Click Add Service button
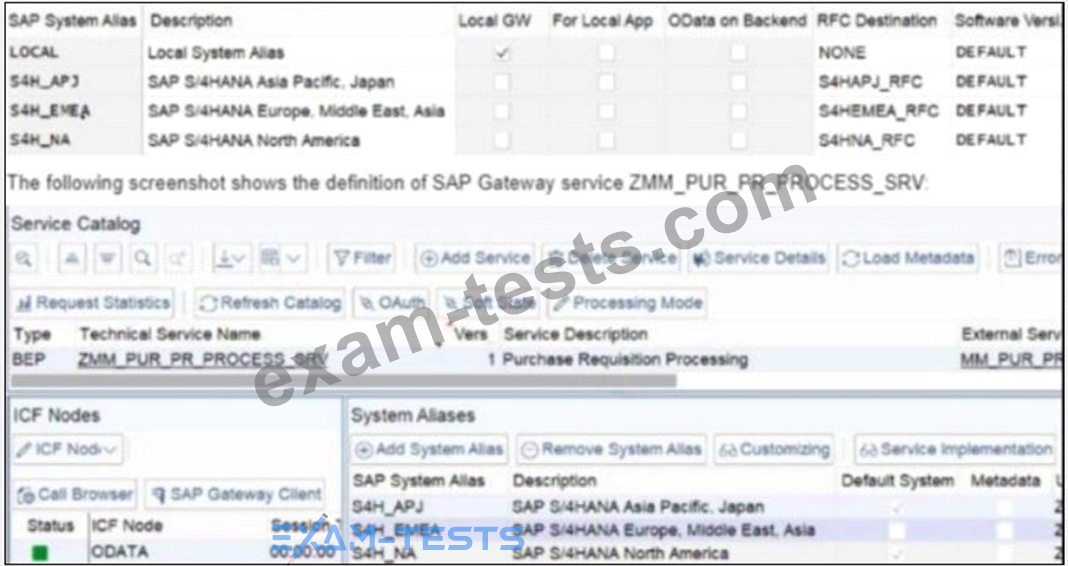The width and height of the screenshot is (1068, 566). click(x=475, y=259)
